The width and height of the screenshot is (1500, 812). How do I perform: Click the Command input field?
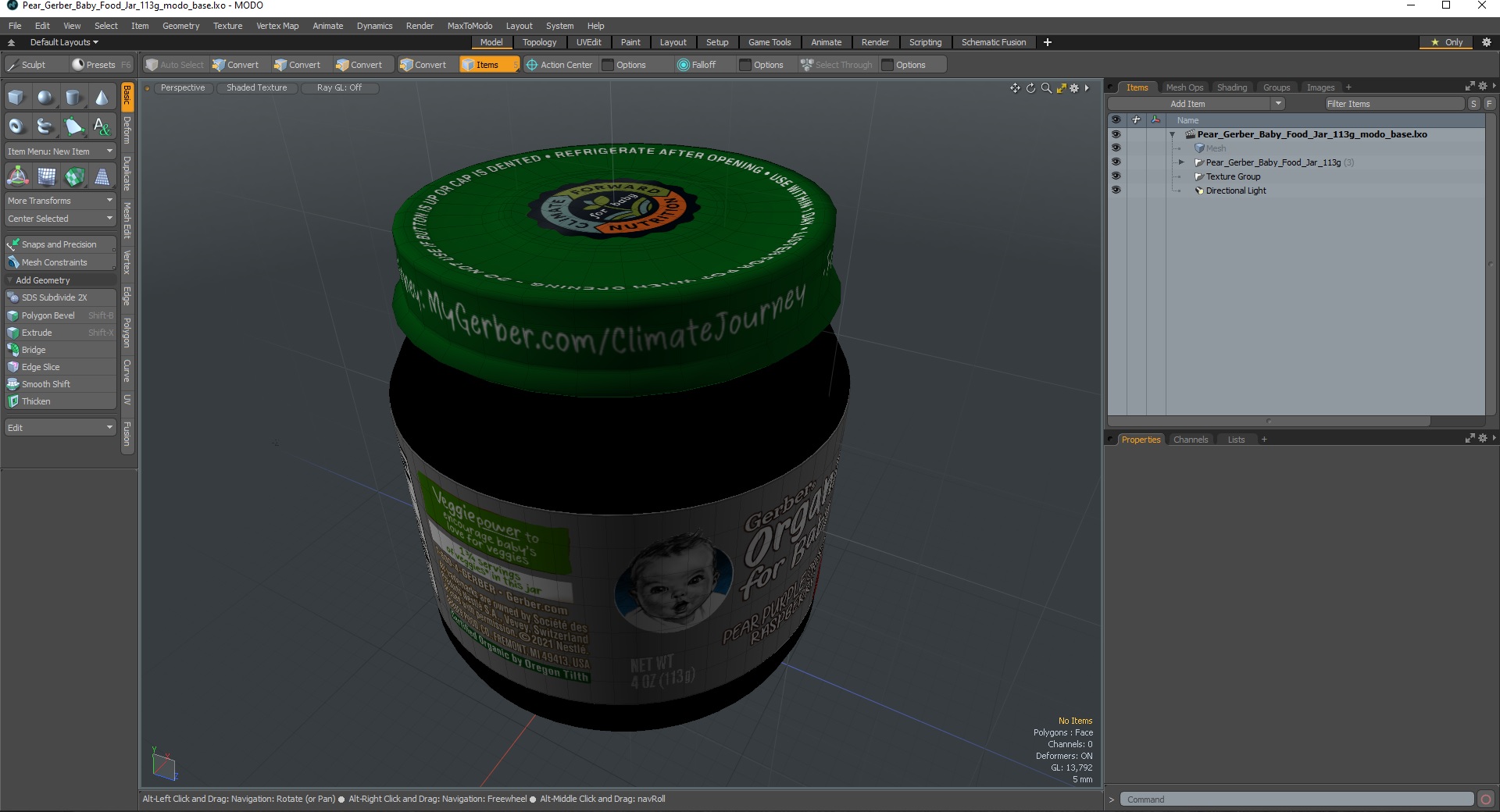(1297, 800)
